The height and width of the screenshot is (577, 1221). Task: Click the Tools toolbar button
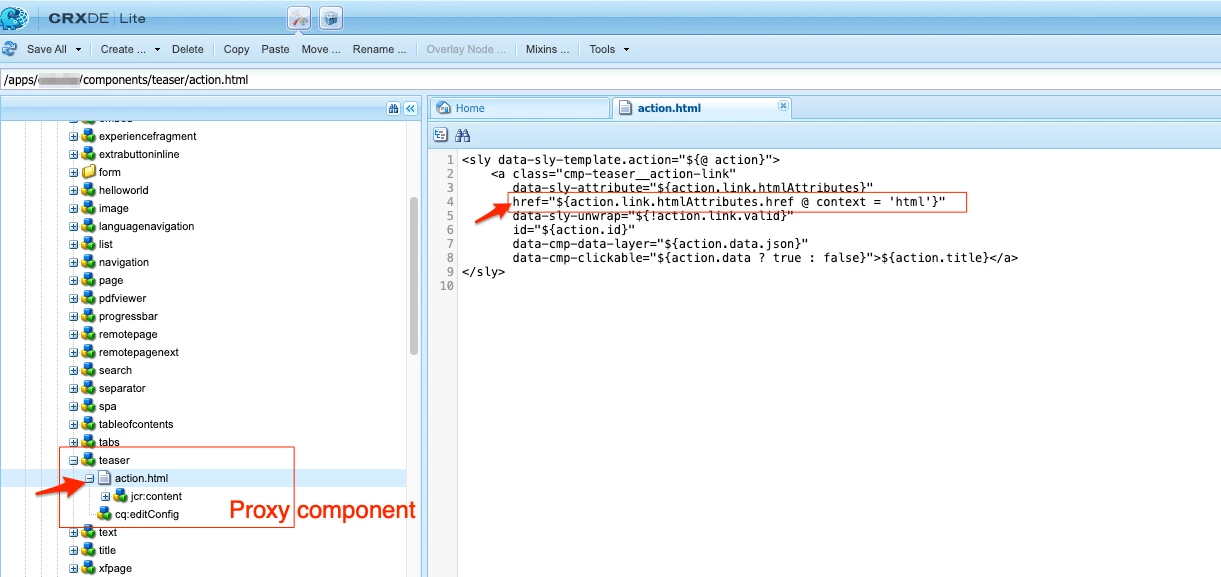point(602,49)
